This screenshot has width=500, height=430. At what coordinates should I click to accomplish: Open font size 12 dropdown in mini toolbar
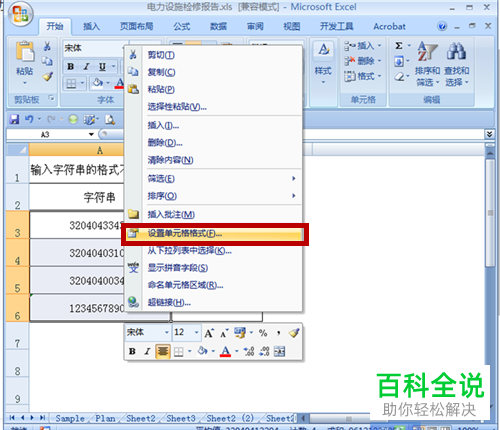click(197, 332)
